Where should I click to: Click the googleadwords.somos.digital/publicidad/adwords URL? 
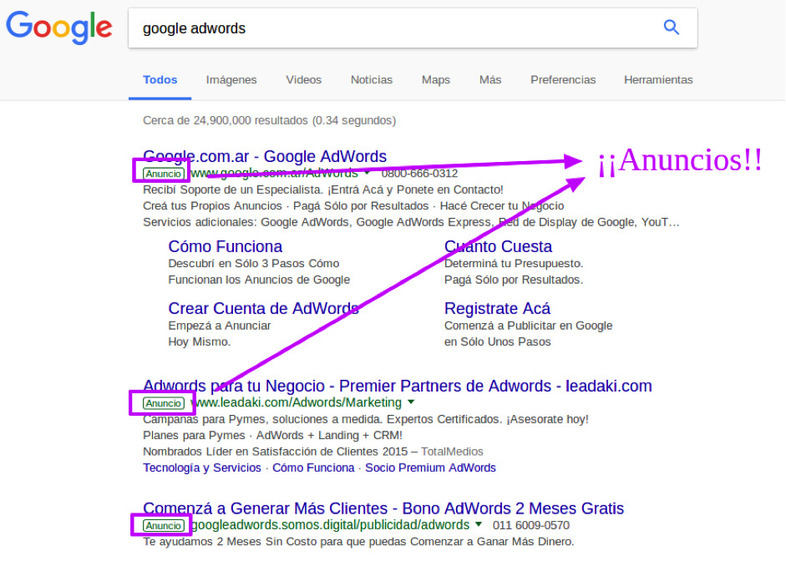tap(330, 525)
